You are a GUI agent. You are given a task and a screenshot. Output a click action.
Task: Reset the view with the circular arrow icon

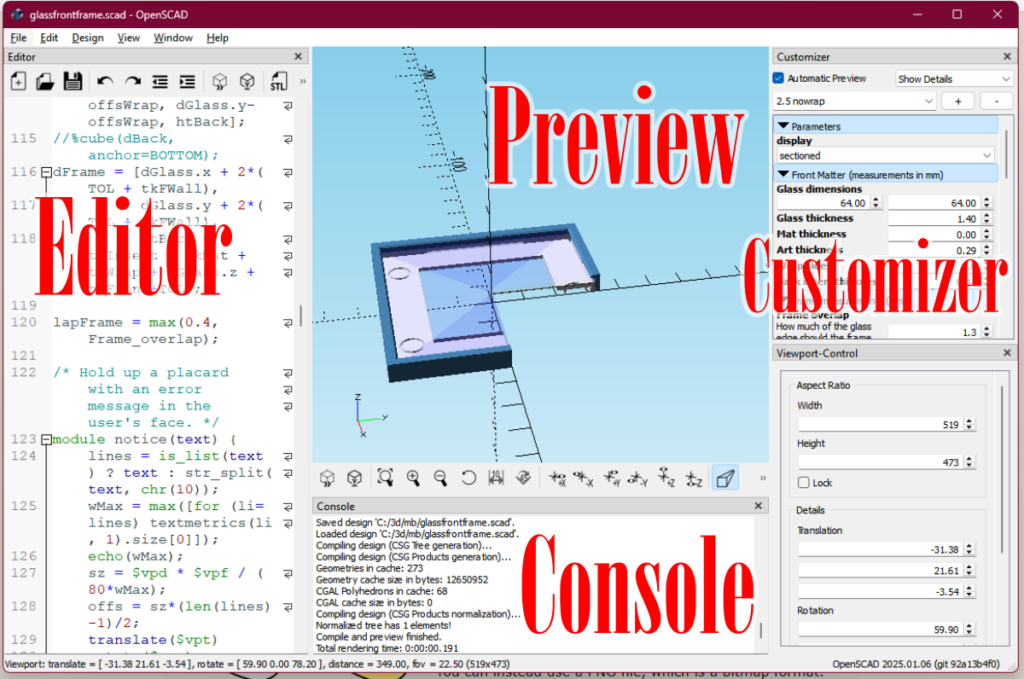468,479
